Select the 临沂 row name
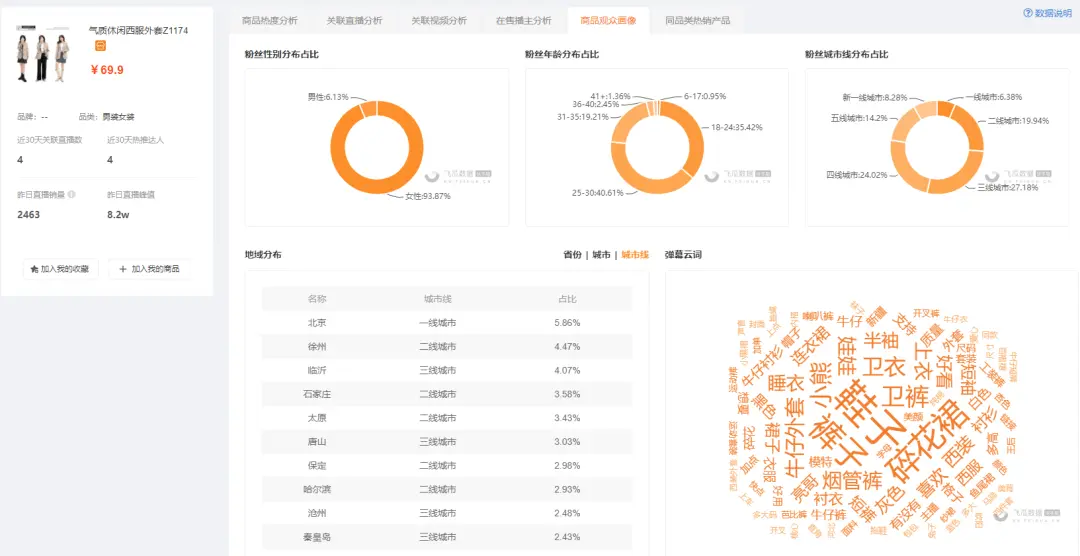 317,371
